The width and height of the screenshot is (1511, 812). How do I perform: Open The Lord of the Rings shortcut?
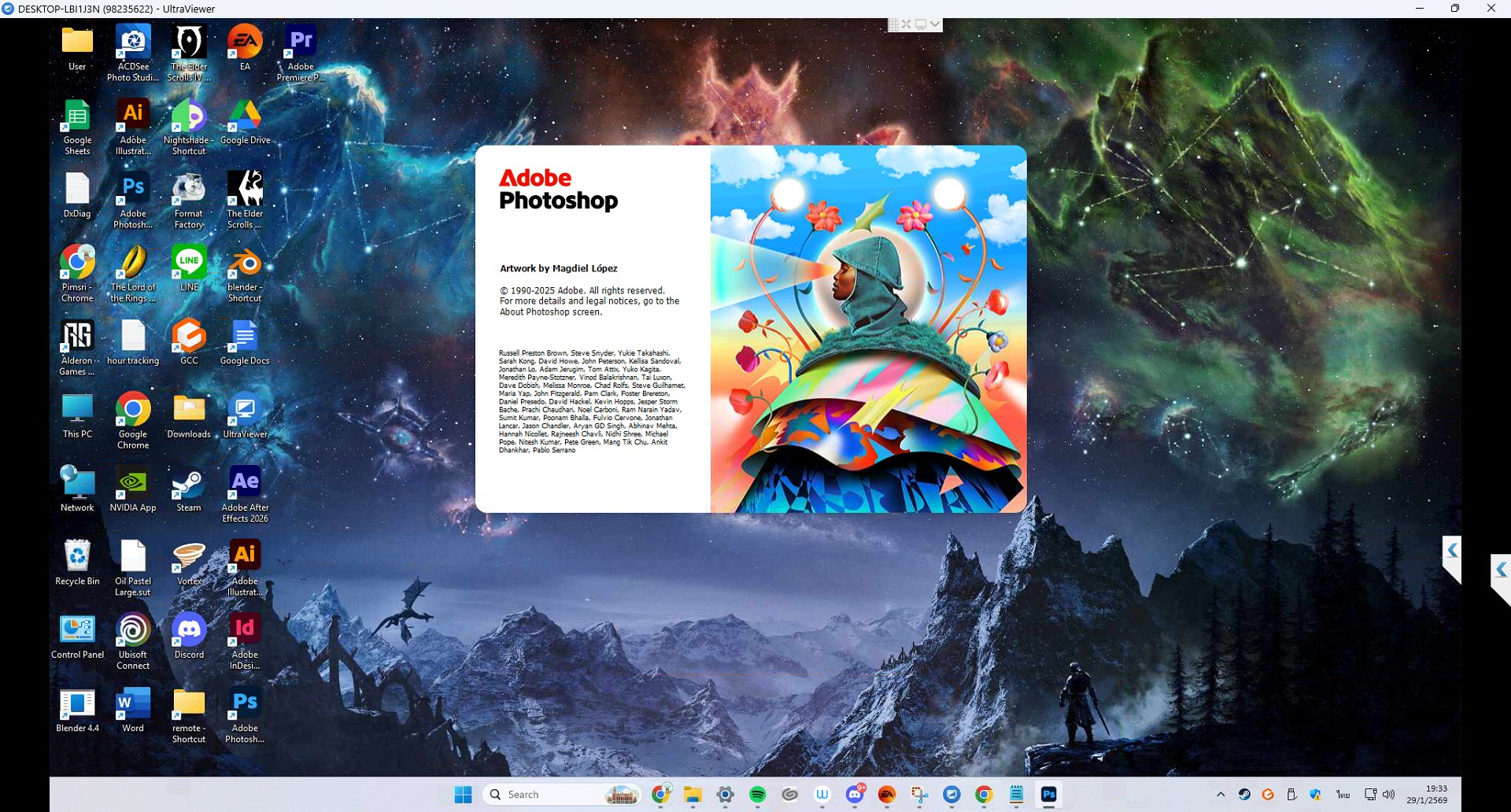[133, 274]
